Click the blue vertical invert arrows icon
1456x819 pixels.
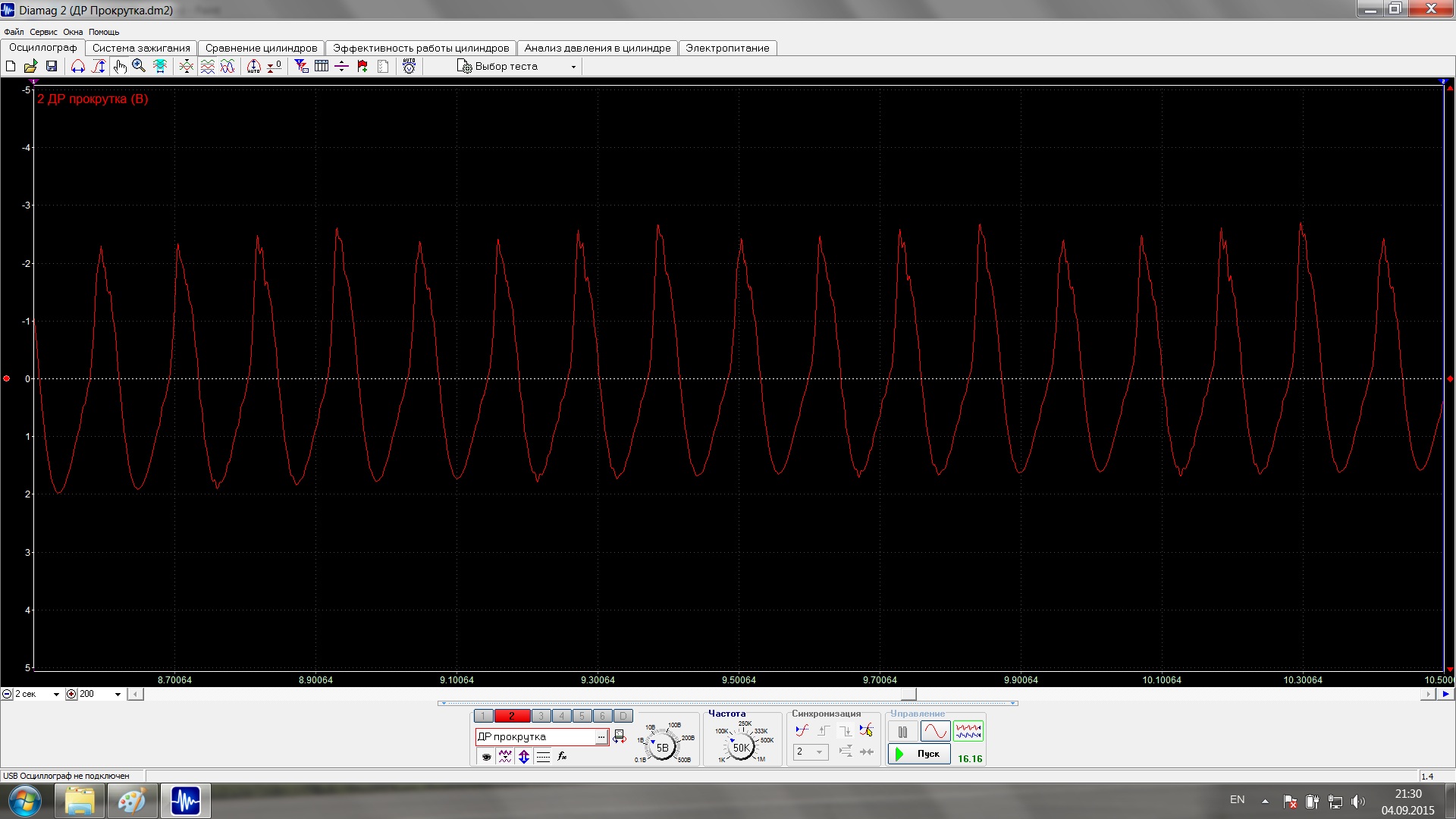[x=524, y=756]
